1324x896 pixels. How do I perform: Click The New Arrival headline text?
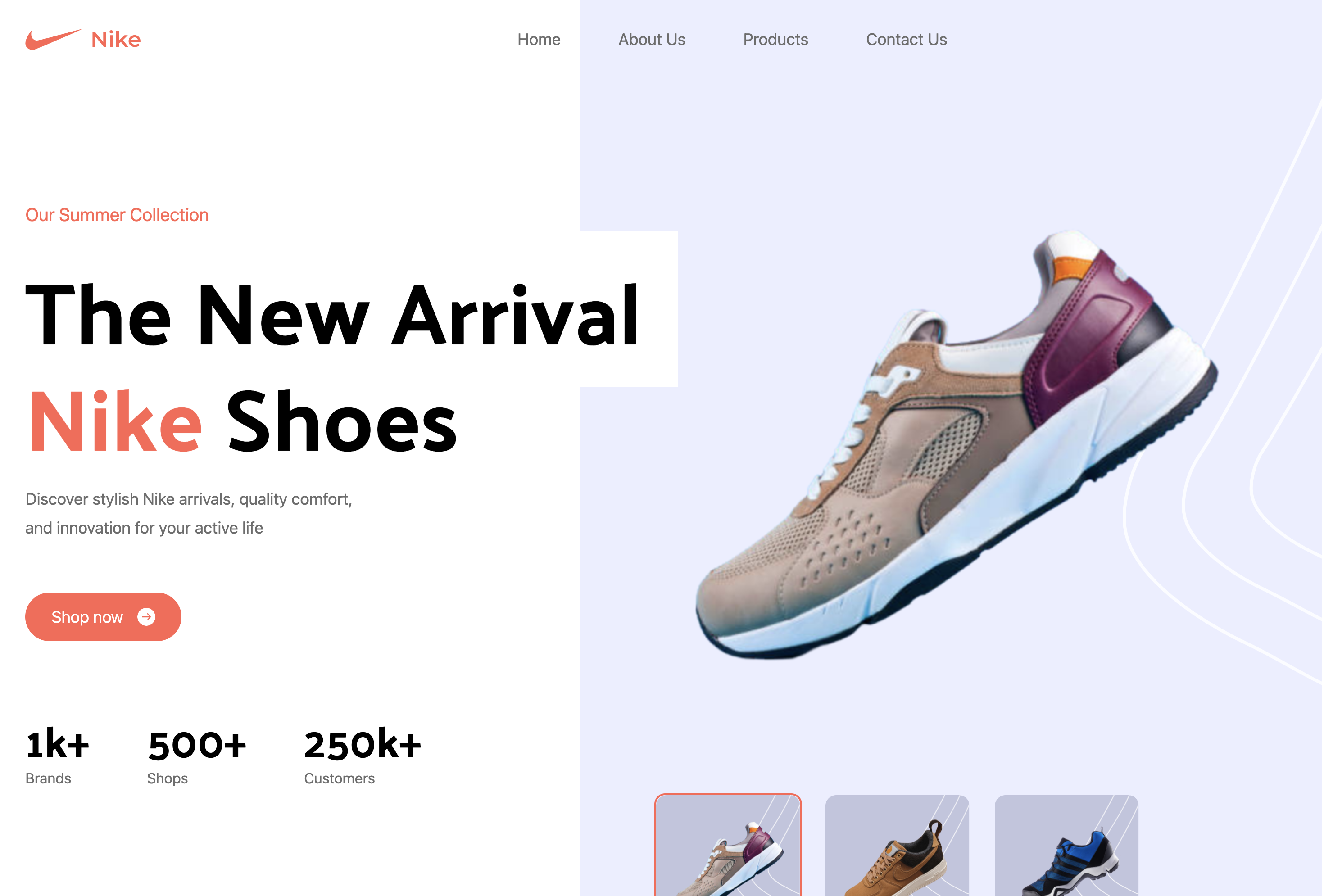point(332,315)
